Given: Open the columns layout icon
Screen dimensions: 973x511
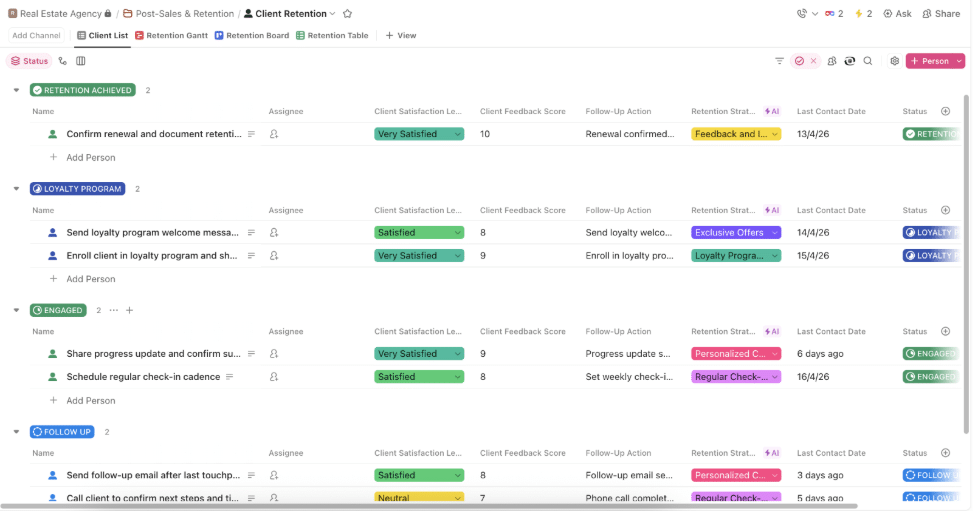Looking at the screenshot, I should coord(81,61).
